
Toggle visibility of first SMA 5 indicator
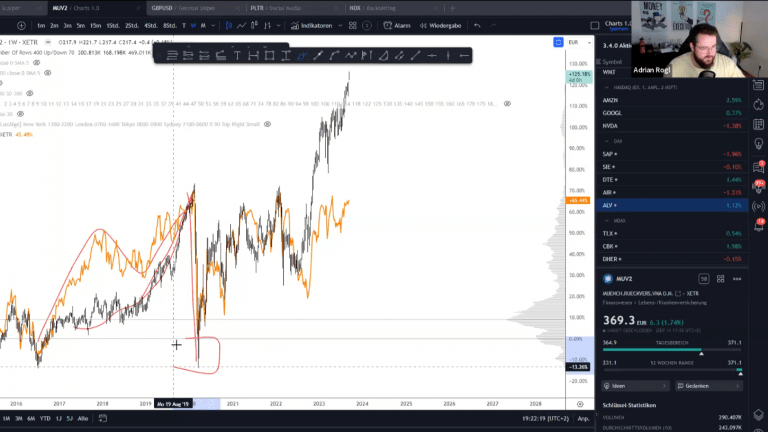click(36, 63)
